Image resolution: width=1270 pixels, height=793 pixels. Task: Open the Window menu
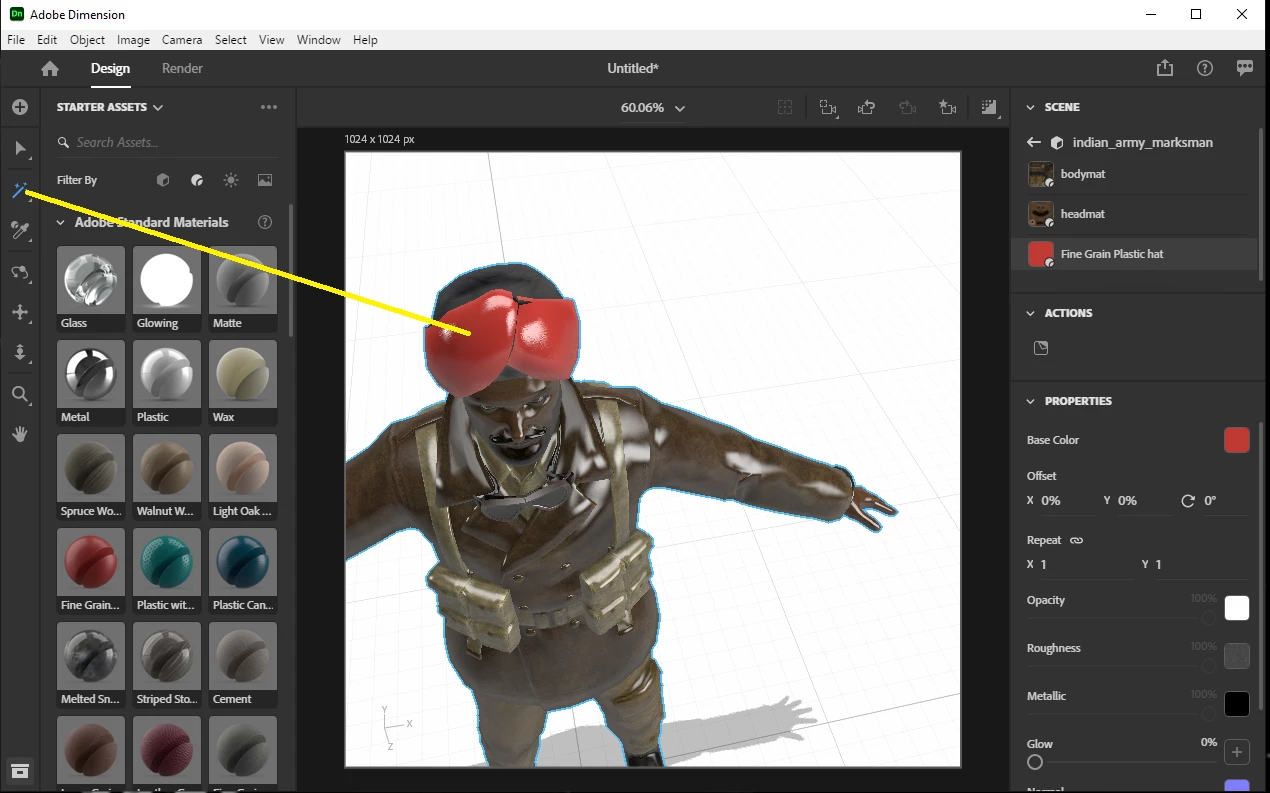(x=319, y=40)
